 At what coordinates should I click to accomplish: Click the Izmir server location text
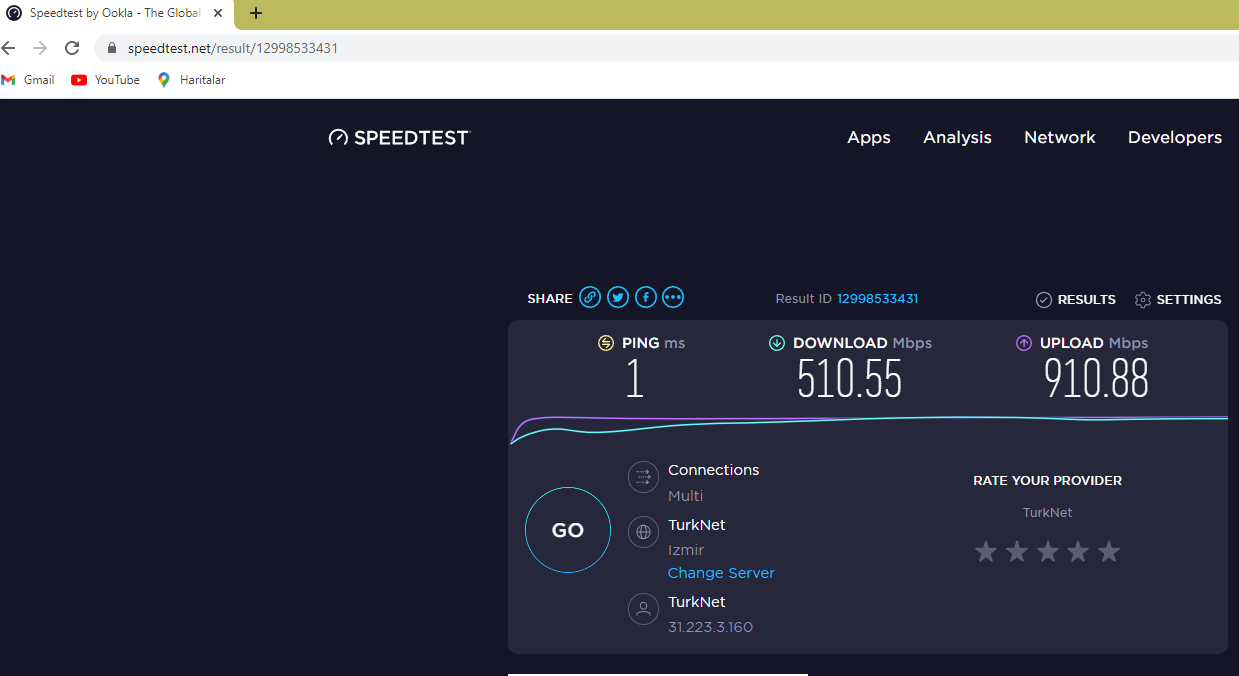pyautogui.click(x=686, y=550)
